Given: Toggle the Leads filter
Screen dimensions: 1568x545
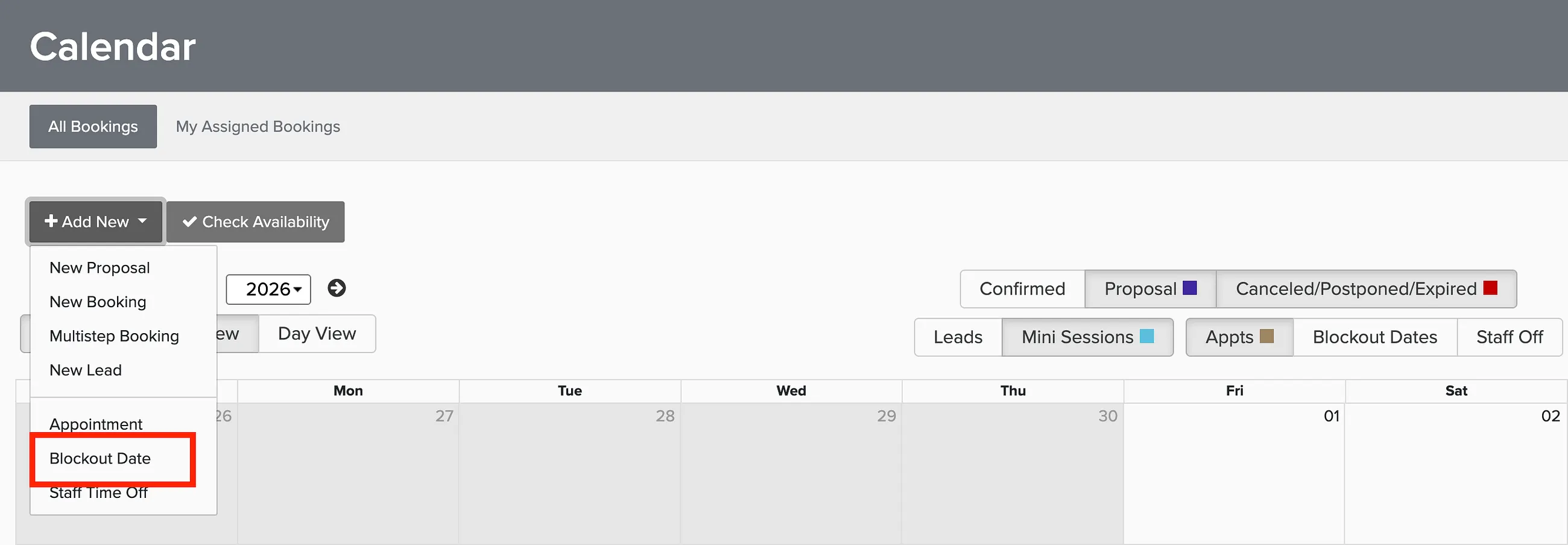Looking at the screenshot, I should coord(958,337).
